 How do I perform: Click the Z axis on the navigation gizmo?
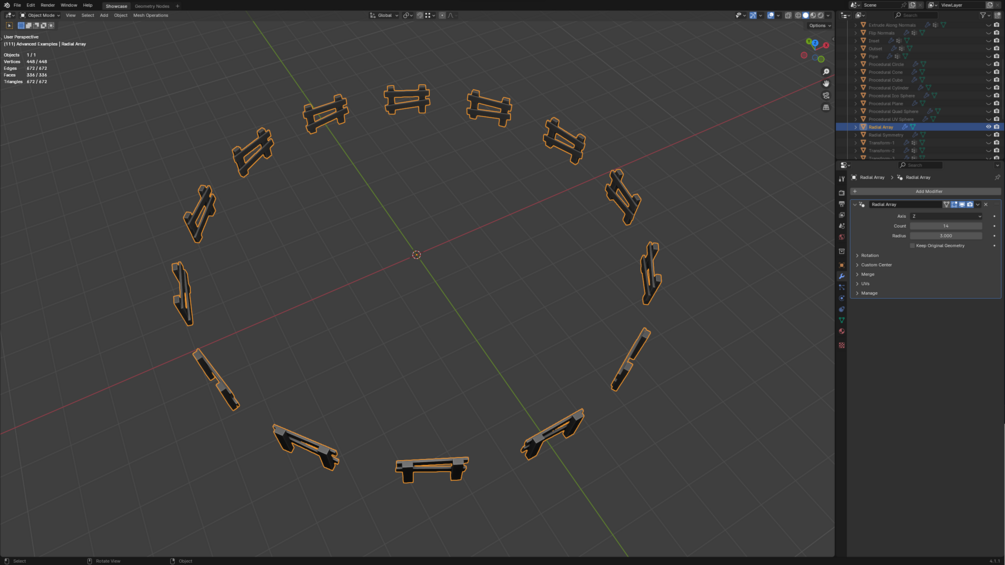(815, 43)
